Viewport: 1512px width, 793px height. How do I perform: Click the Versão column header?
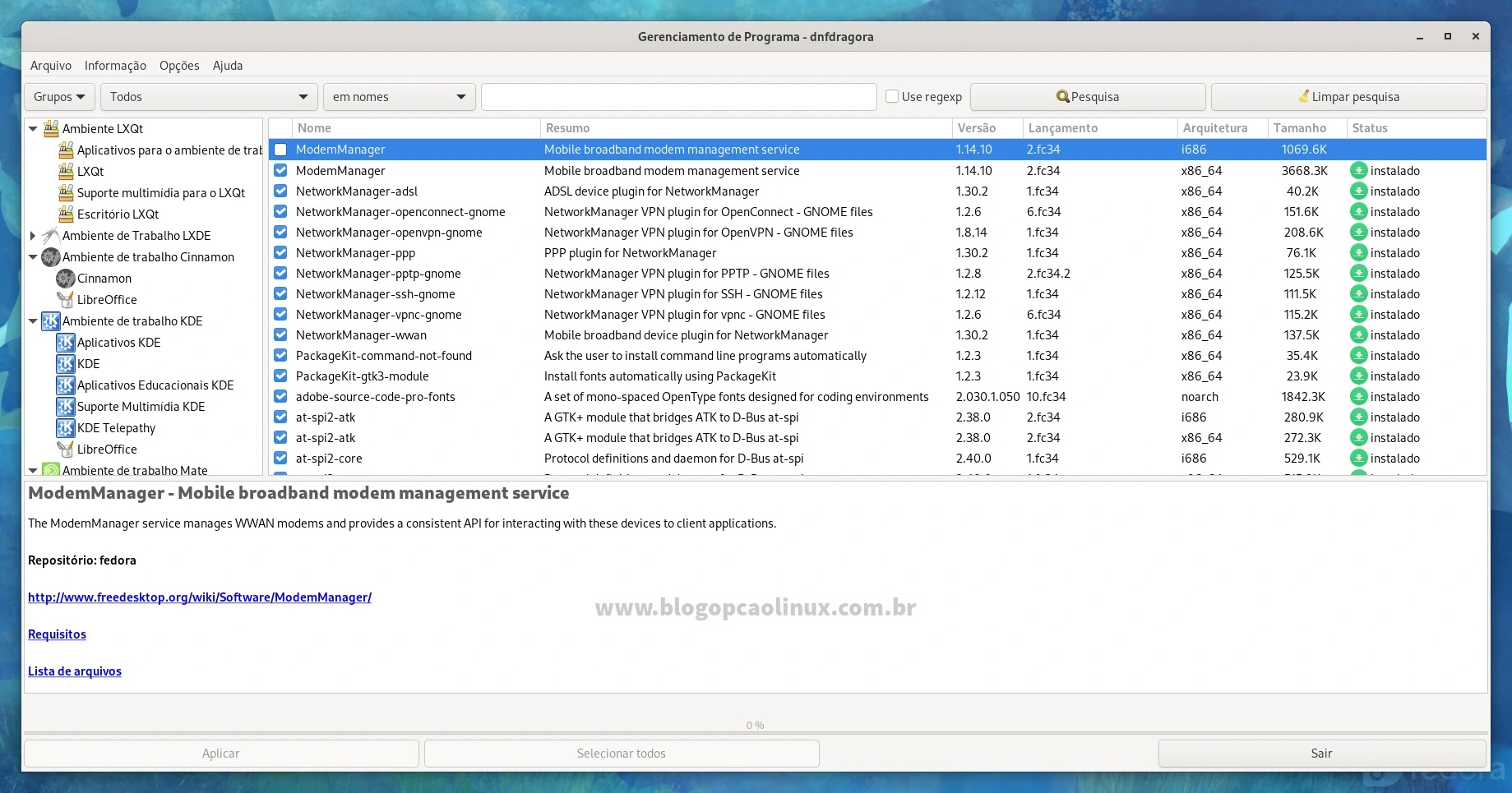[987, 128]
